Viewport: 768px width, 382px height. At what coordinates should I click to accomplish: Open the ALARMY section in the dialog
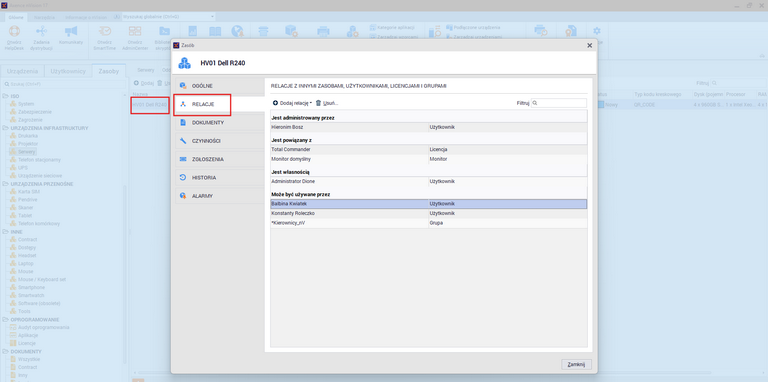[x=219, y=196]
